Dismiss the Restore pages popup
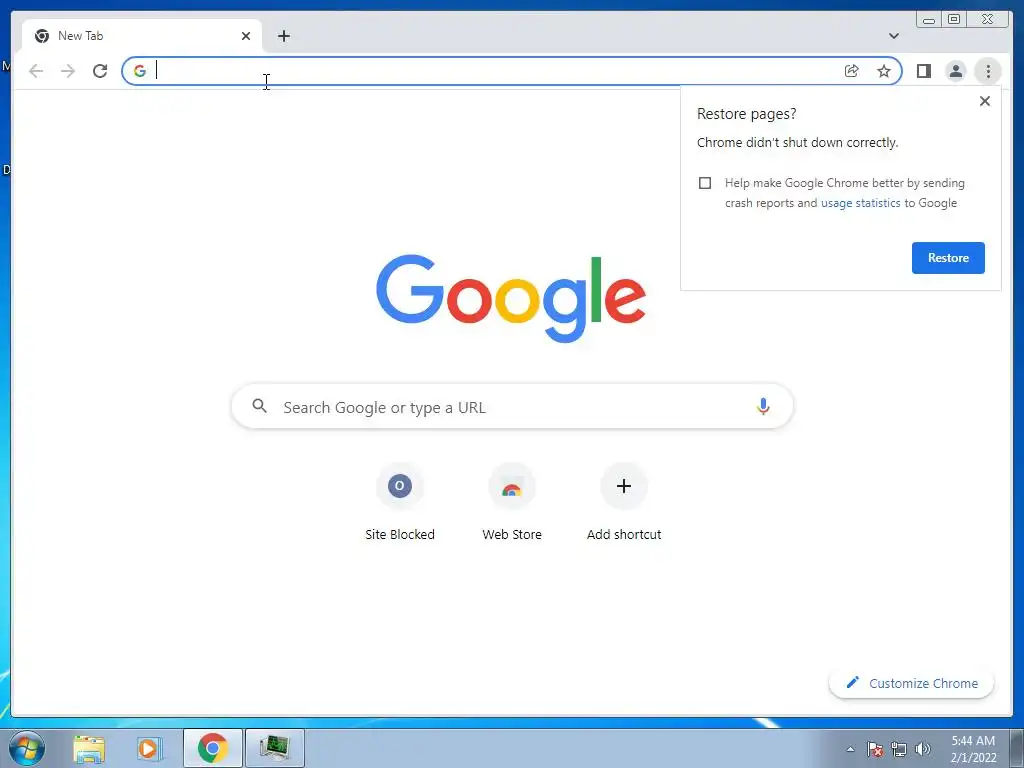 [985, 101]
